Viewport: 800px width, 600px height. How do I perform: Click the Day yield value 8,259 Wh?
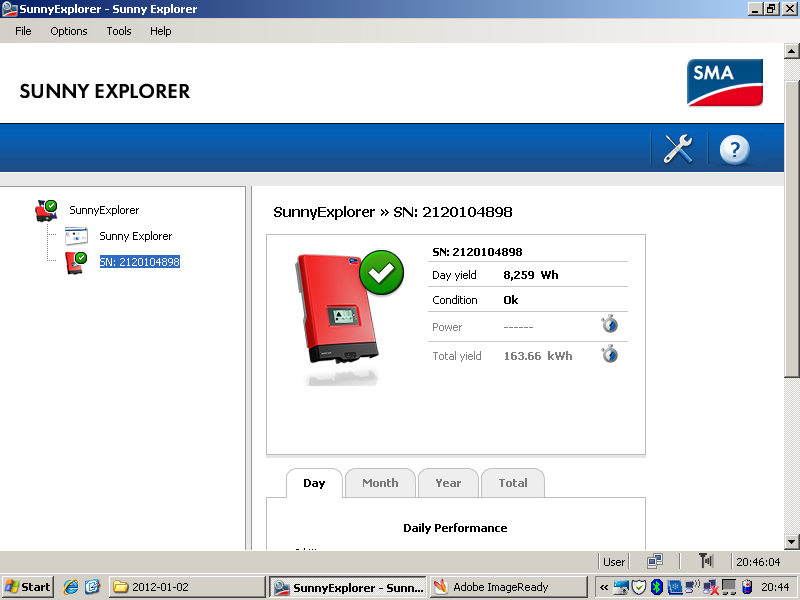click(x=531, y=275)
